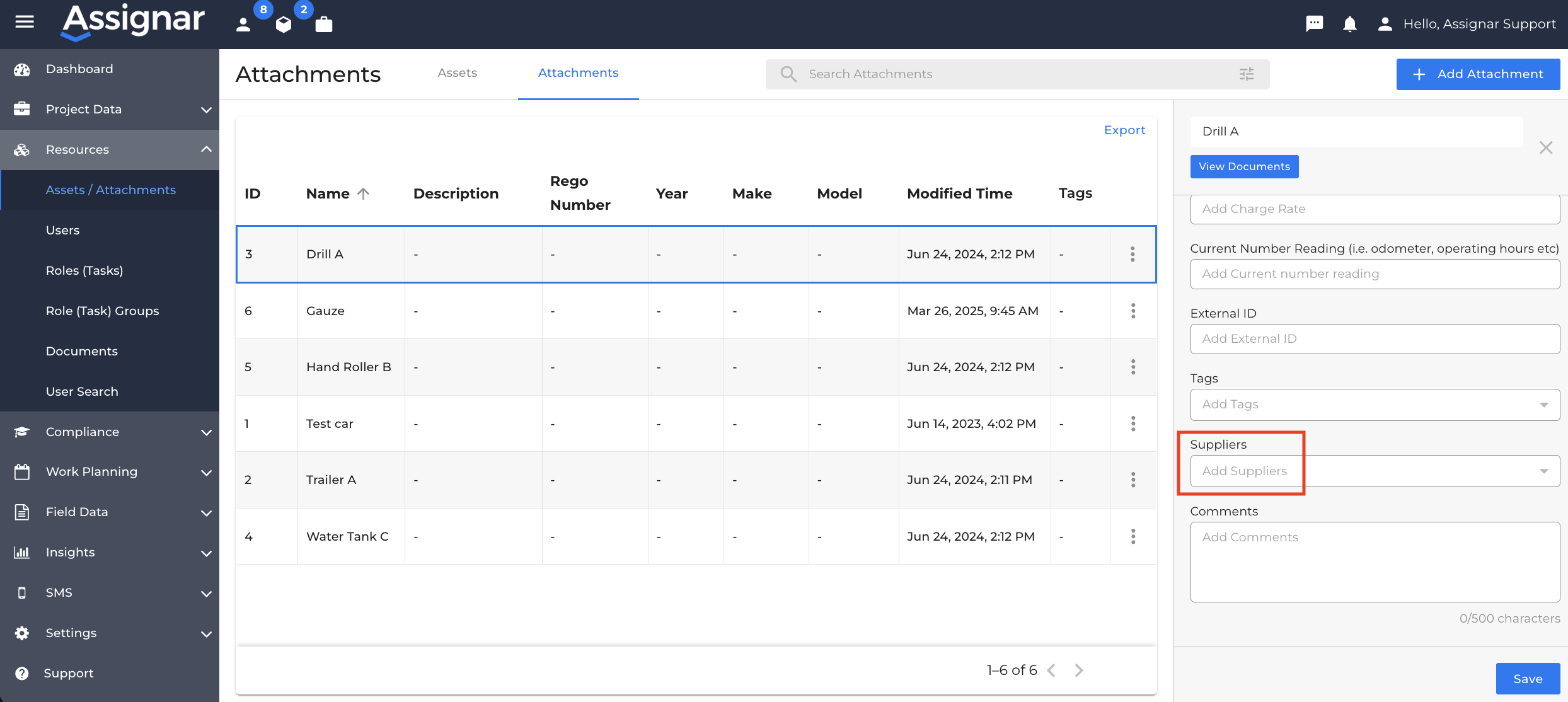
Task: Open the kebab menu for Trailer A
Action: click(1133, 480)
